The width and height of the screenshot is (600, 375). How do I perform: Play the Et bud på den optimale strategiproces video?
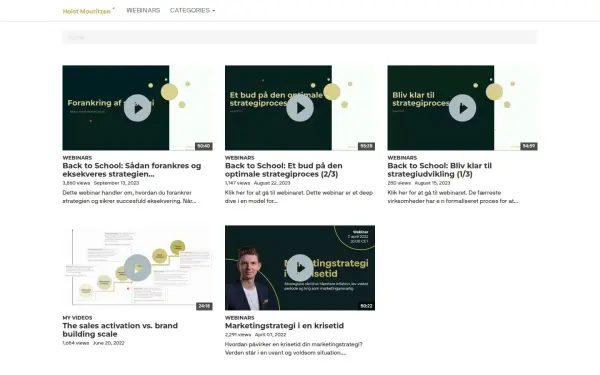click(x=300, y=108)
